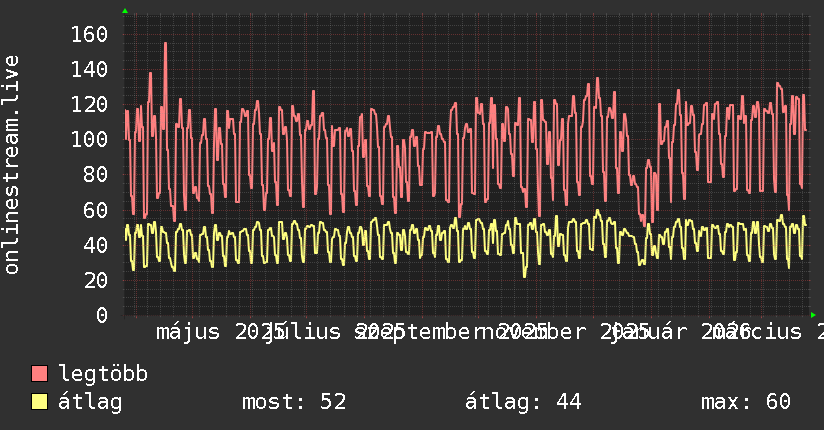
Task: Click the 140 y-axis label
Action: [89, 69]
